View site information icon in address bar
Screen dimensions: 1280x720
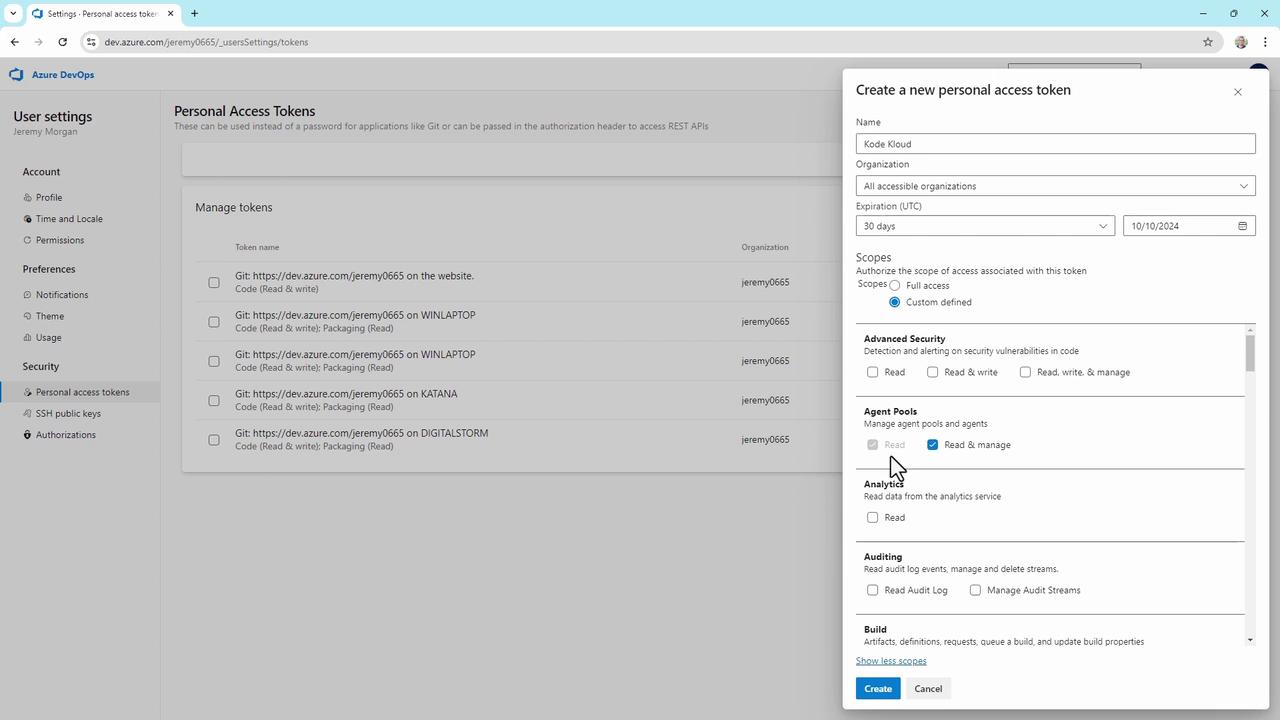click(91, 42)
